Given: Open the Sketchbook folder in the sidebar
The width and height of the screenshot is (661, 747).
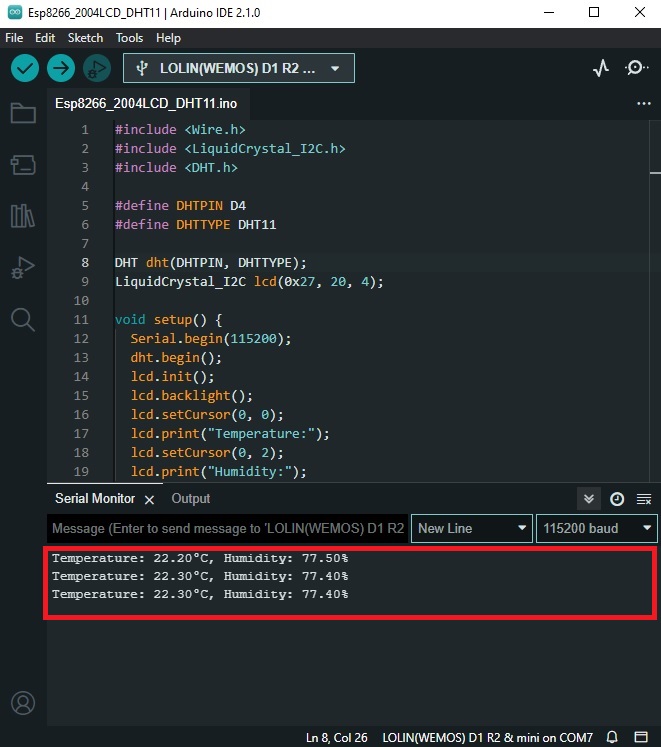Looking at the screenshot, I should tap(23, 113).
